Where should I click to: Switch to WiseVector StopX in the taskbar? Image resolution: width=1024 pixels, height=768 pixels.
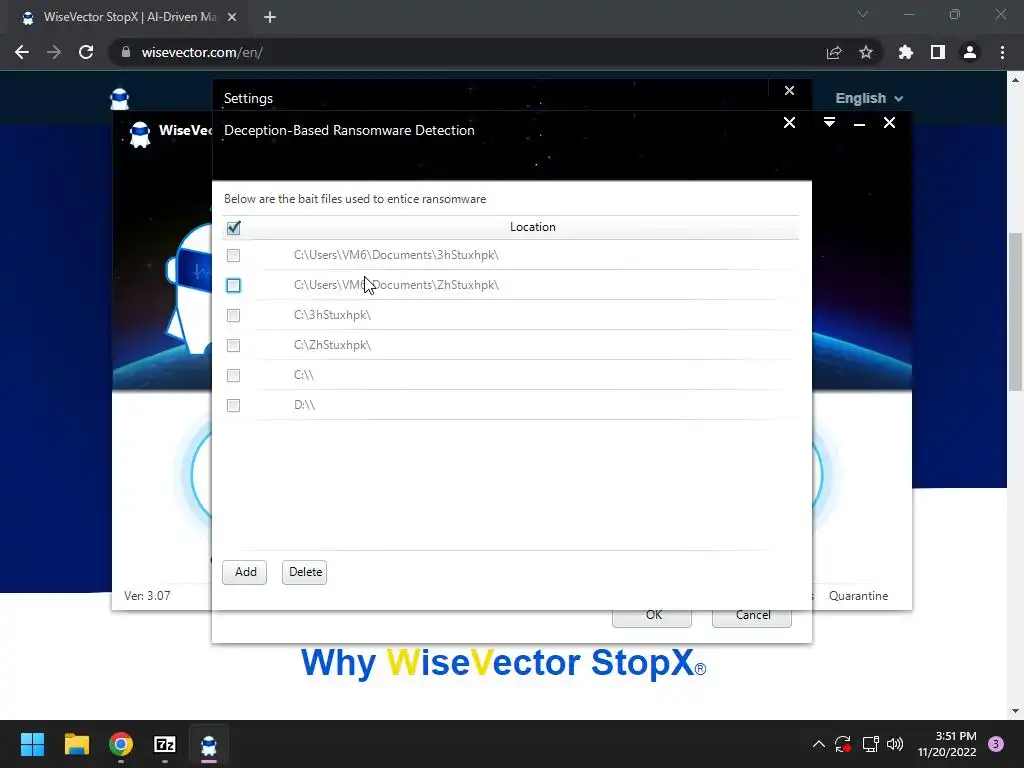pyautogui.click(x=209, y=744)
